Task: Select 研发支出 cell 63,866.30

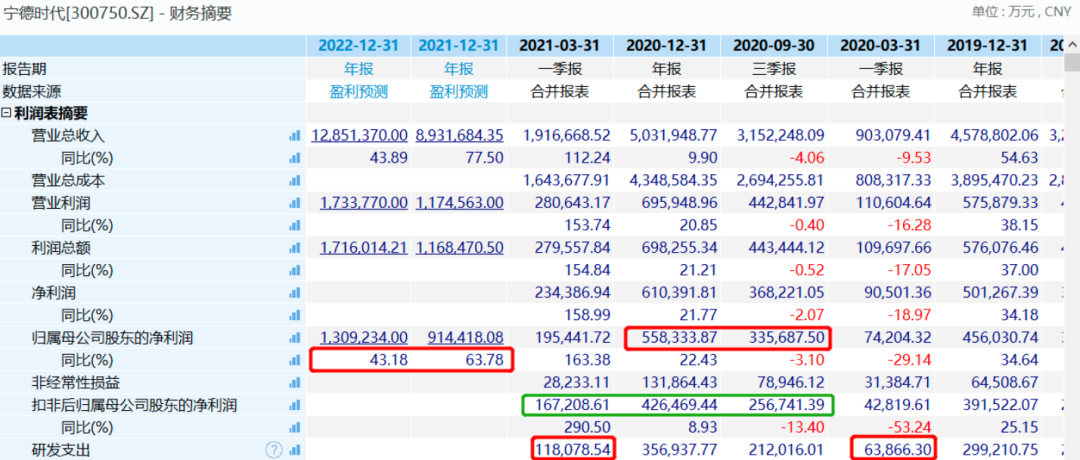Action: click(x=896, y=450)
